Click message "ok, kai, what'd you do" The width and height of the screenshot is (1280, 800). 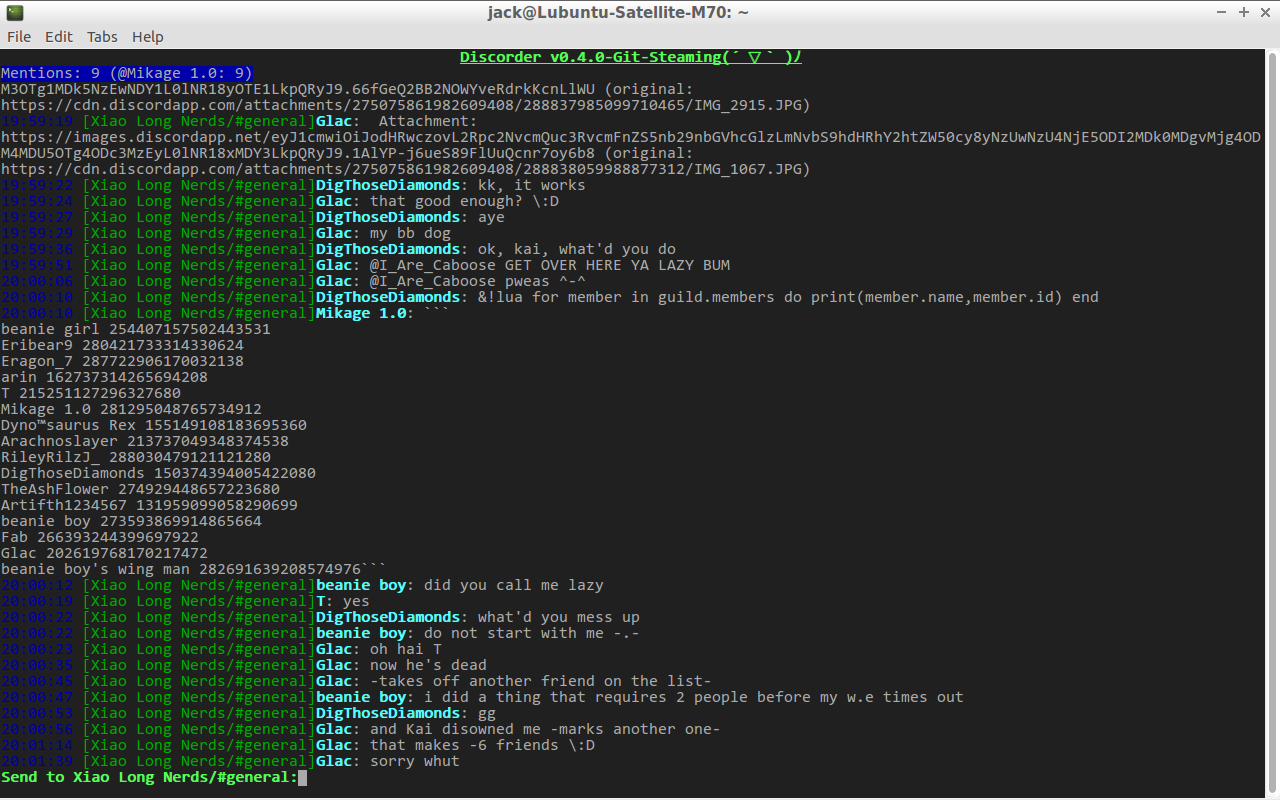click(576, 249)
